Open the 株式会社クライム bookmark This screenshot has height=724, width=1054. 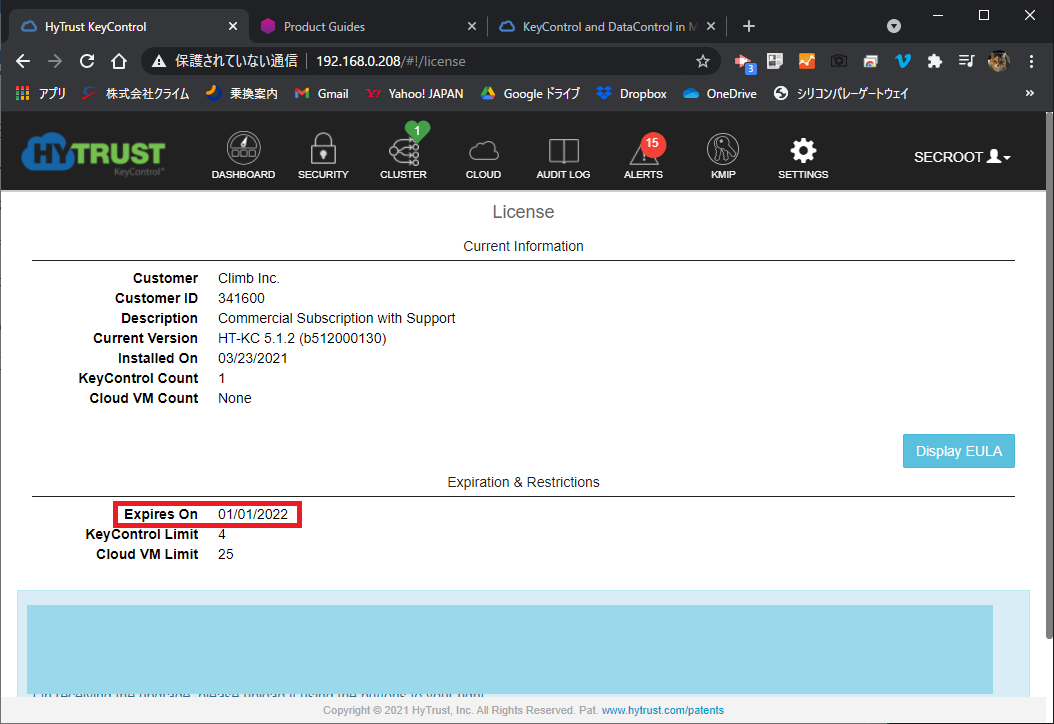click(136, 93)
